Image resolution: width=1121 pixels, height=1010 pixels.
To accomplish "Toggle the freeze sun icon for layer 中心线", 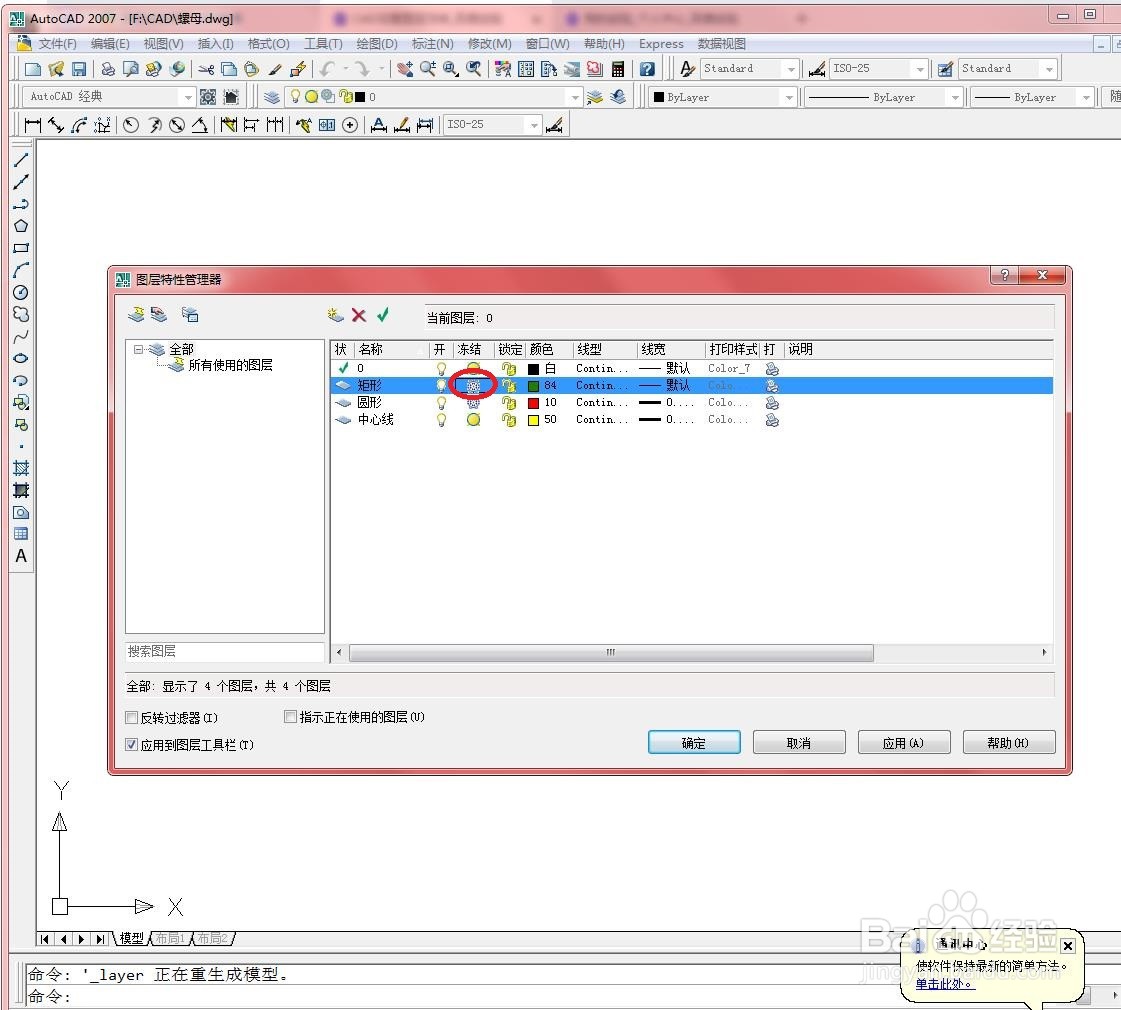I will tap(473, 420).
